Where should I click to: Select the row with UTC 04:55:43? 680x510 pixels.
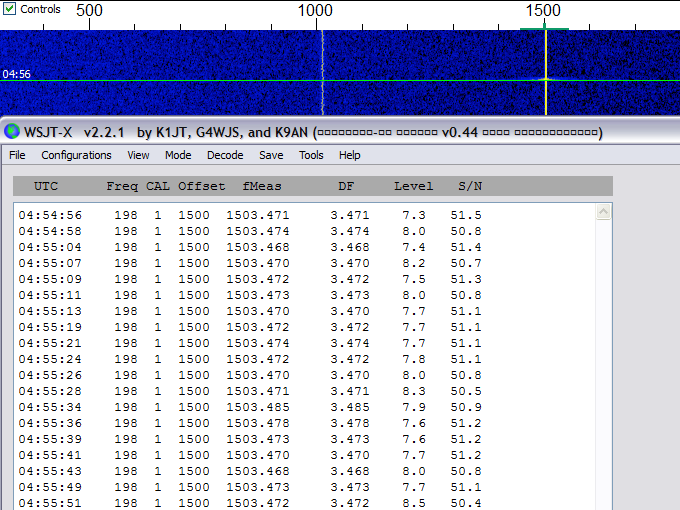[x=250, y=471]
